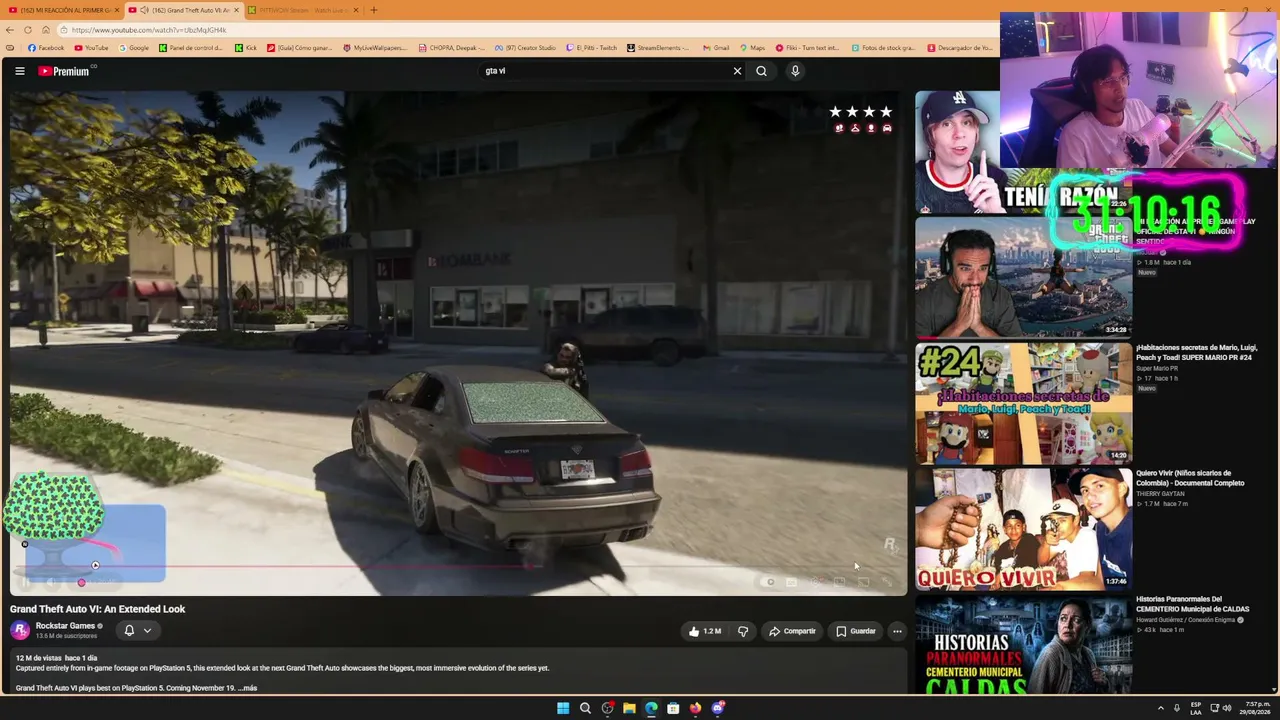Screen dimensions: 1280x720
Task: Run the YouTube search with the magnifier button
Action: (x=761, y=71)
